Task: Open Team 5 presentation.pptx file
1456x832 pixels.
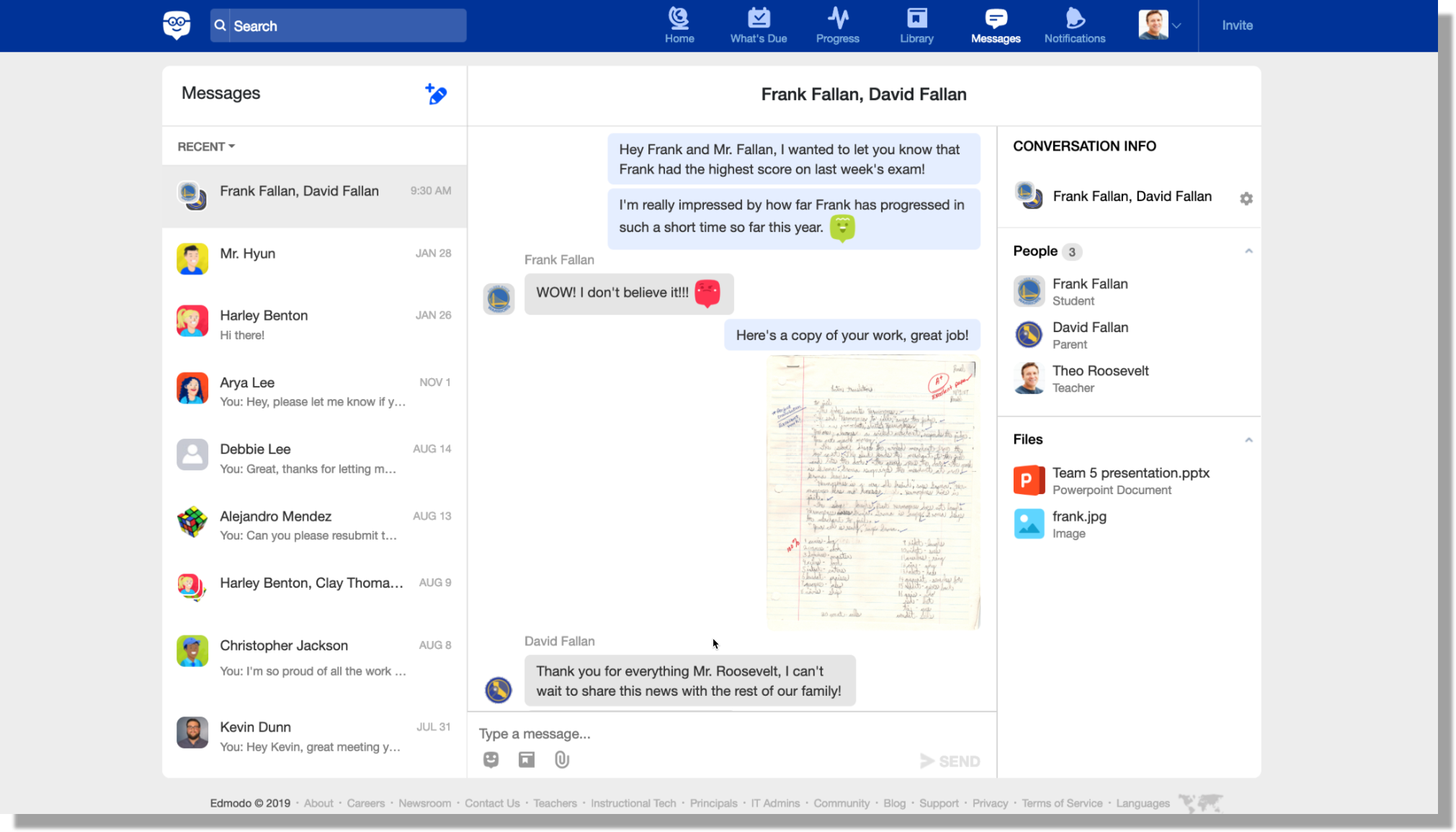Action: [x=1130, y=480]
